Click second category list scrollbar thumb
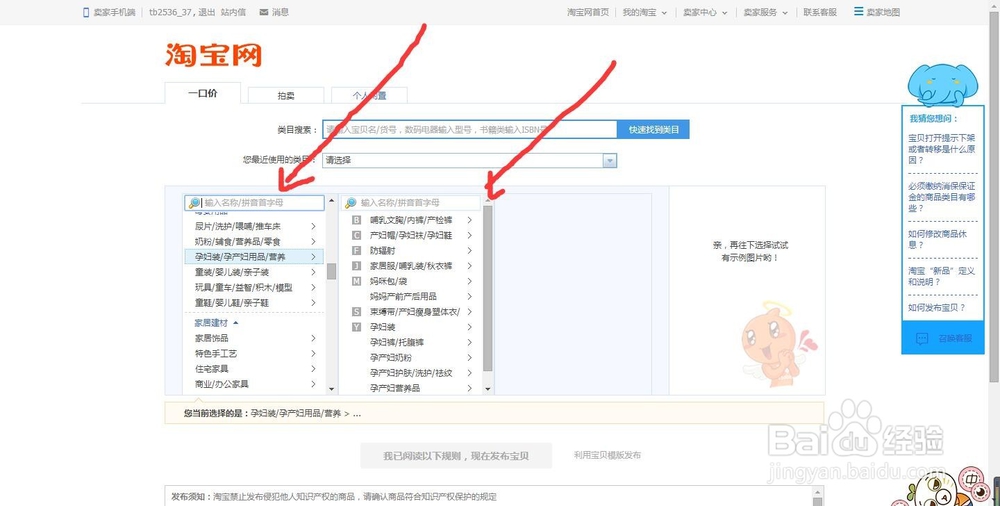 pyautogui.click(x=488, y=288)
